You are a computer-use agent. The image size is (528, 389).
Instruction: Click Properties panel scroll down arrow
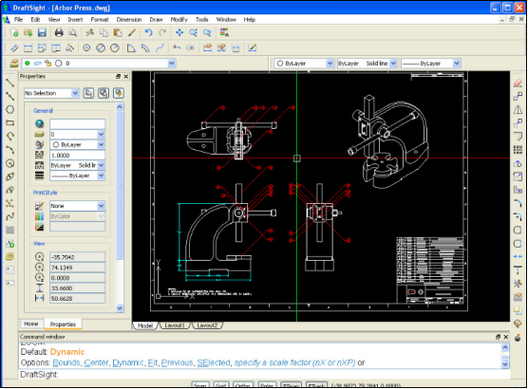pyautogui.click(x=120, y=308)
